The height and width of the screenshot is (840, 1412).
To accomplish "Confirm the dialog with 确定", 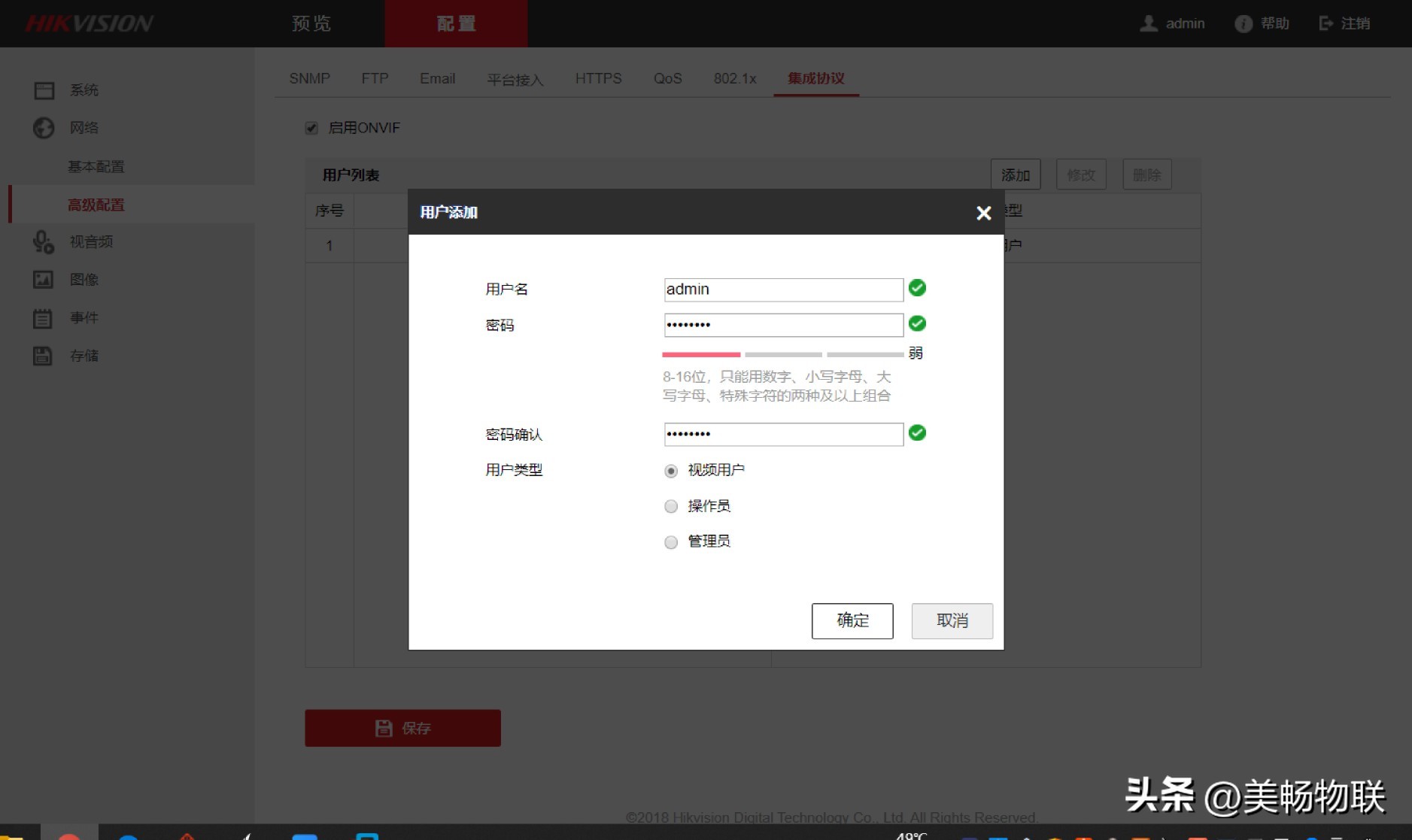I will coord(852,620).
